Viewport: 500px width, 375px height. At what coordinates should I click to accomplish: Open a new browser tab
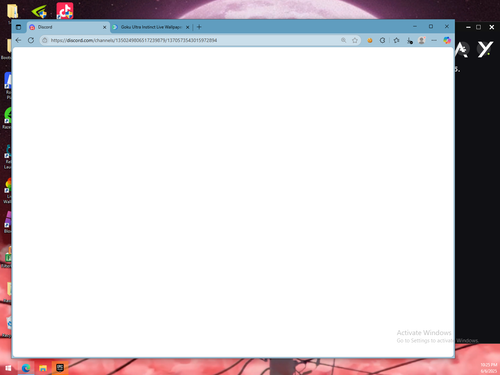pos(199,27)
